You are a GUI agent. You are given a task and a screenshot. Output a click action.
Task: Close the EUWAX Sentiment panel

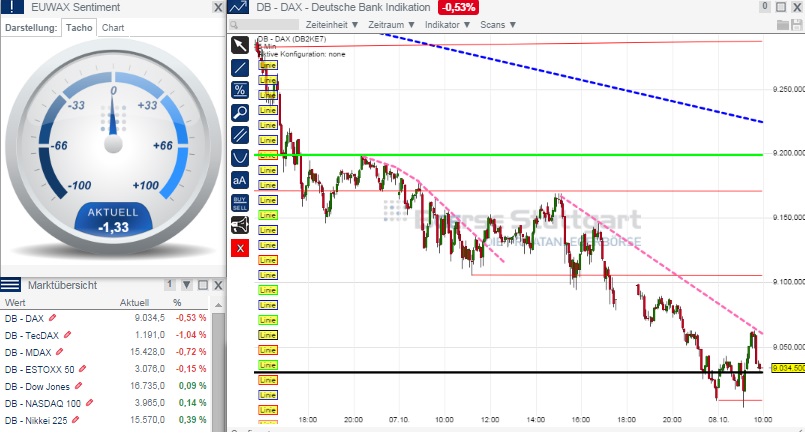click(x=218, y=7)
